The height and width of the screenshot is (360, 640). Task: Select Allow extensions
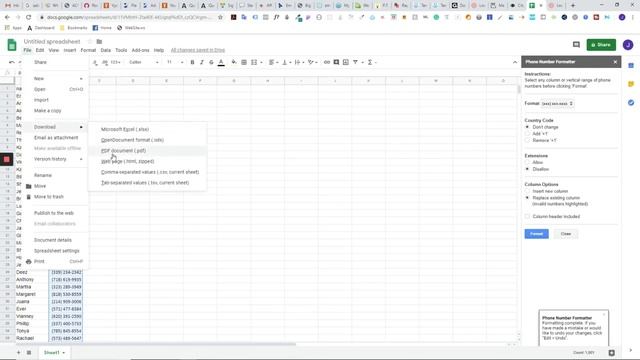coord(527,162)
